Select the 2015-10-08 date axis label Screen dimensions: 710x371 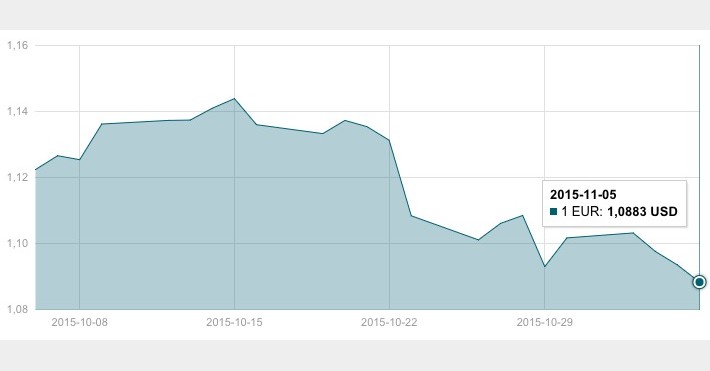pyautogui.click(x=80, y=323)
